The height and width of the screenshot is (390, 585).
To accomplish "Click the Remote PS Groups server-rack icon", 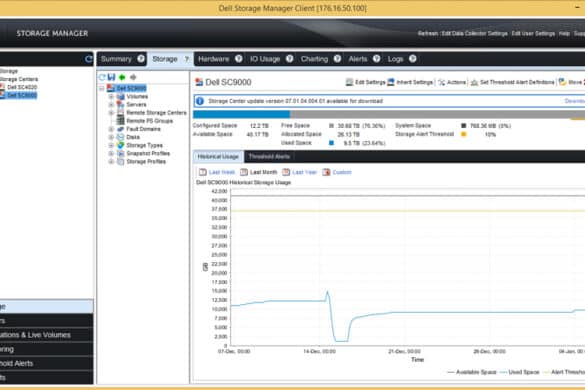I will (121, 121).
